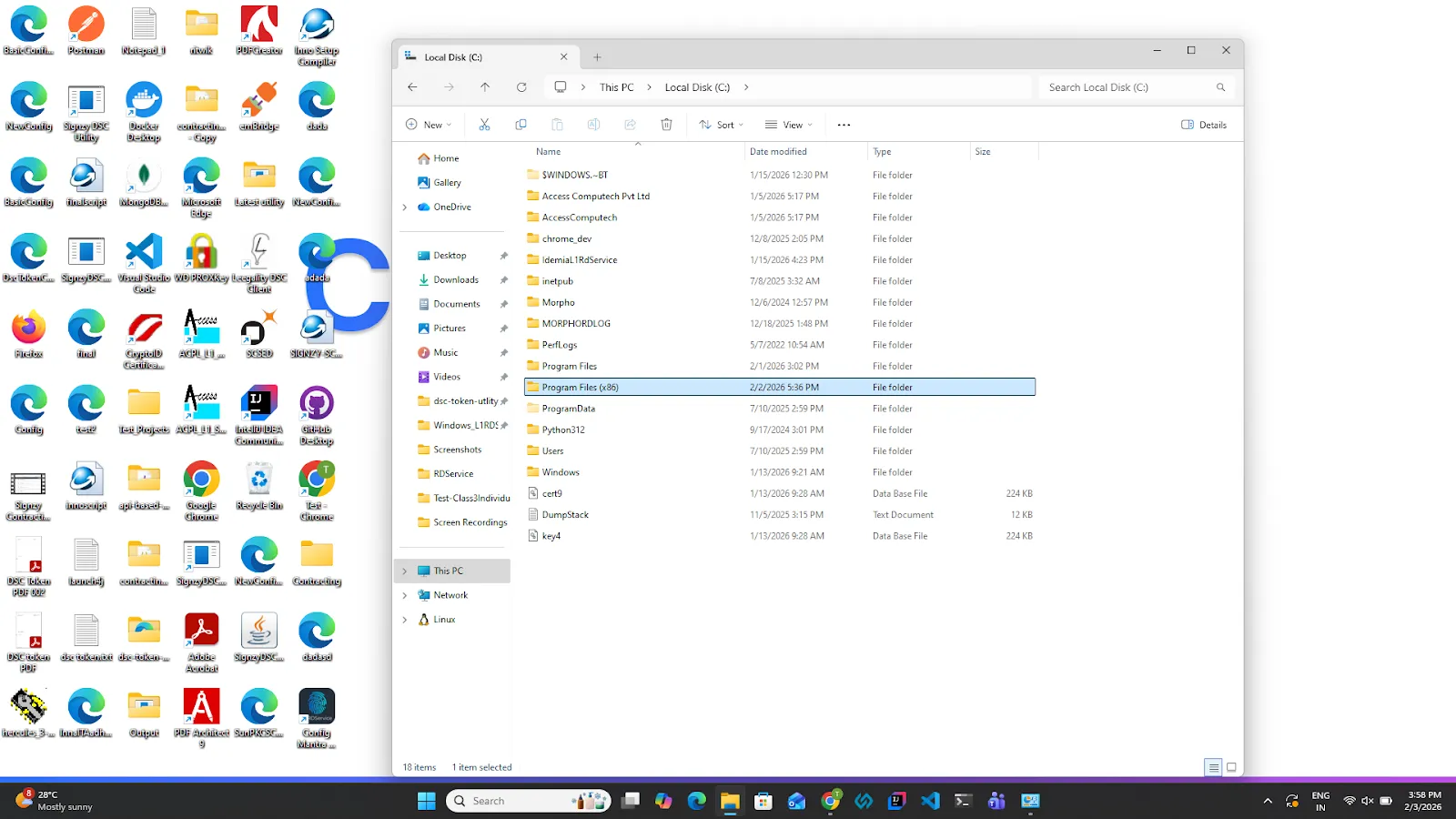Click the Refresh button in address bar
The height and width of the screenshot is (819, 1456).
[x=521, y=87]
